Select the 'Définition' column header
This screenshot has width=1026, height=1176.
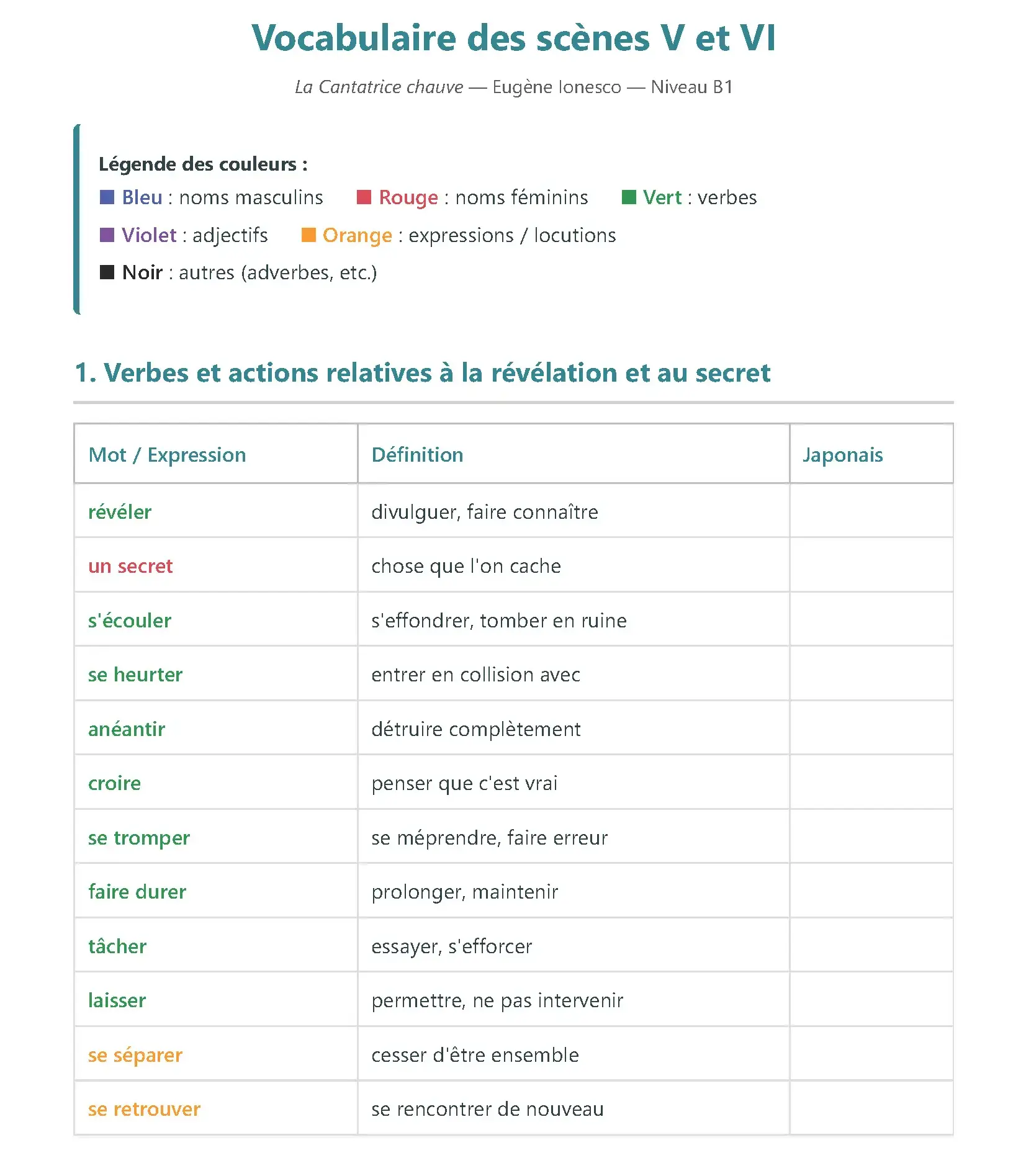pos(417,455)
